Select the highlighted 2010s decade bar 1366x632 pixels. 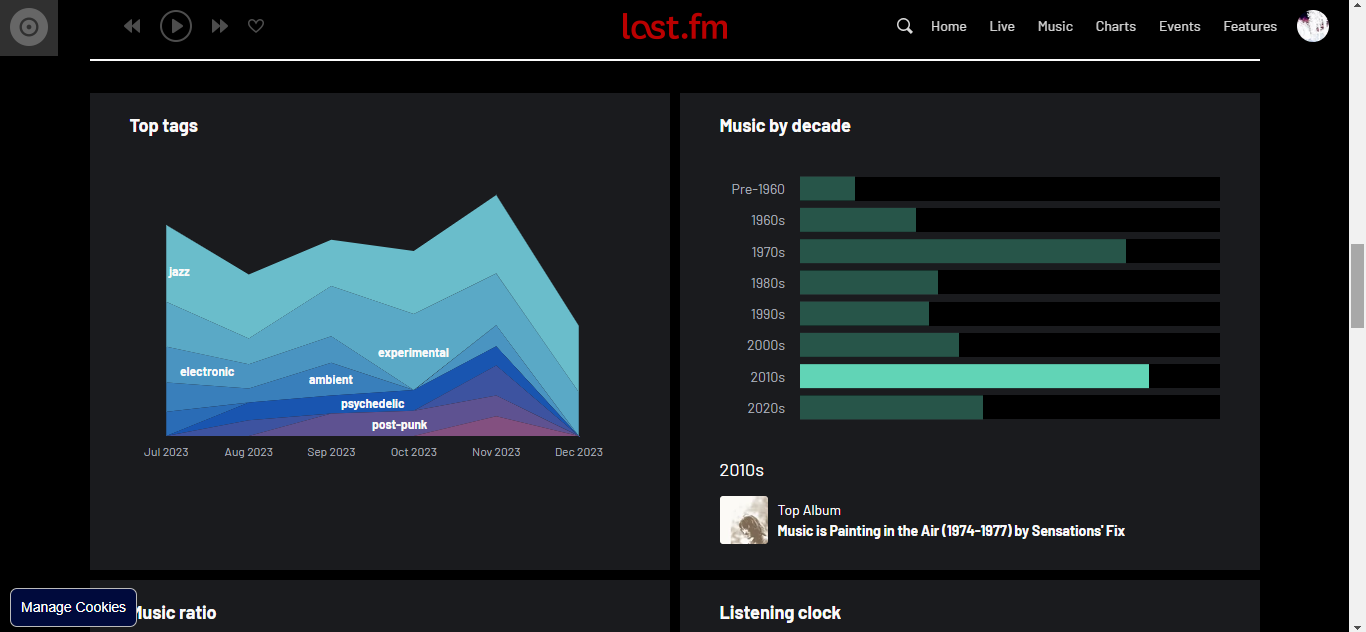[x=973, y=376]
